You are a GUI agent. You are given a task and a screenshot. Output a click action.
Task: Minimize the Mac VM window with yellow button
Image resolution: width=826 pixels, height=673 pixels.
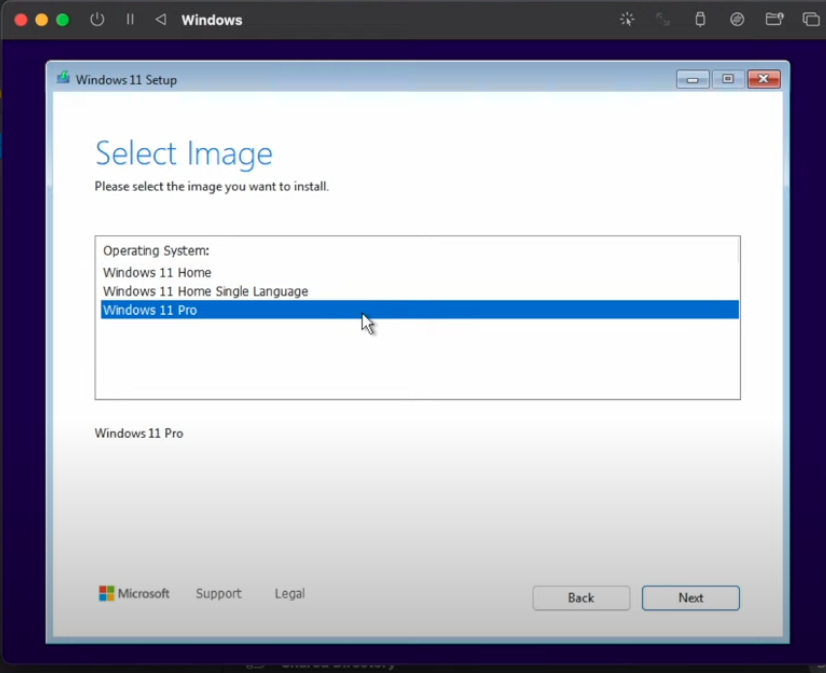click(x=42, y=20)
